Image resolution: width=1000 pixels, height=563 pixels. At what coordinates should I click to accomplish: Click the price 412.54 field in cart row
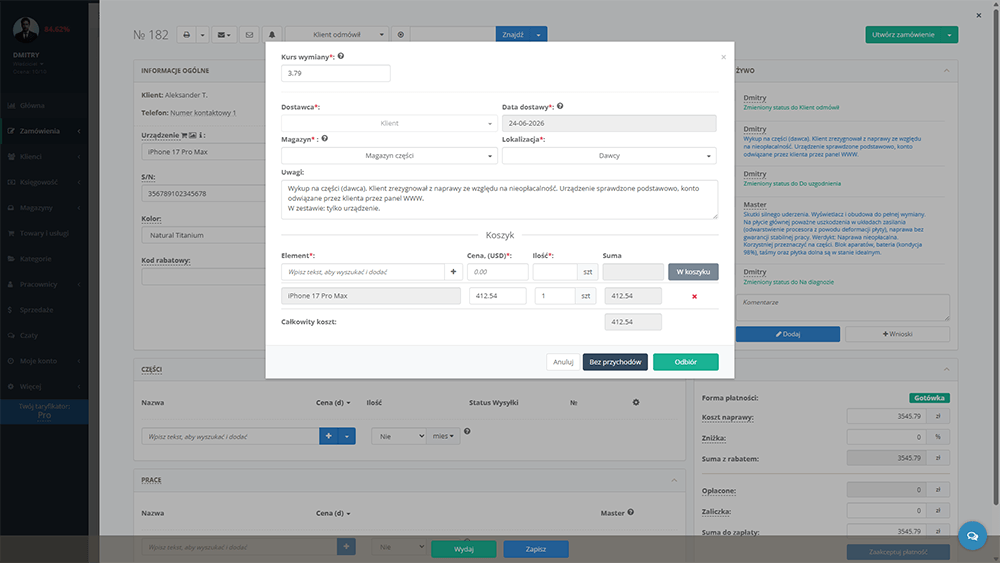click(497, 296)
